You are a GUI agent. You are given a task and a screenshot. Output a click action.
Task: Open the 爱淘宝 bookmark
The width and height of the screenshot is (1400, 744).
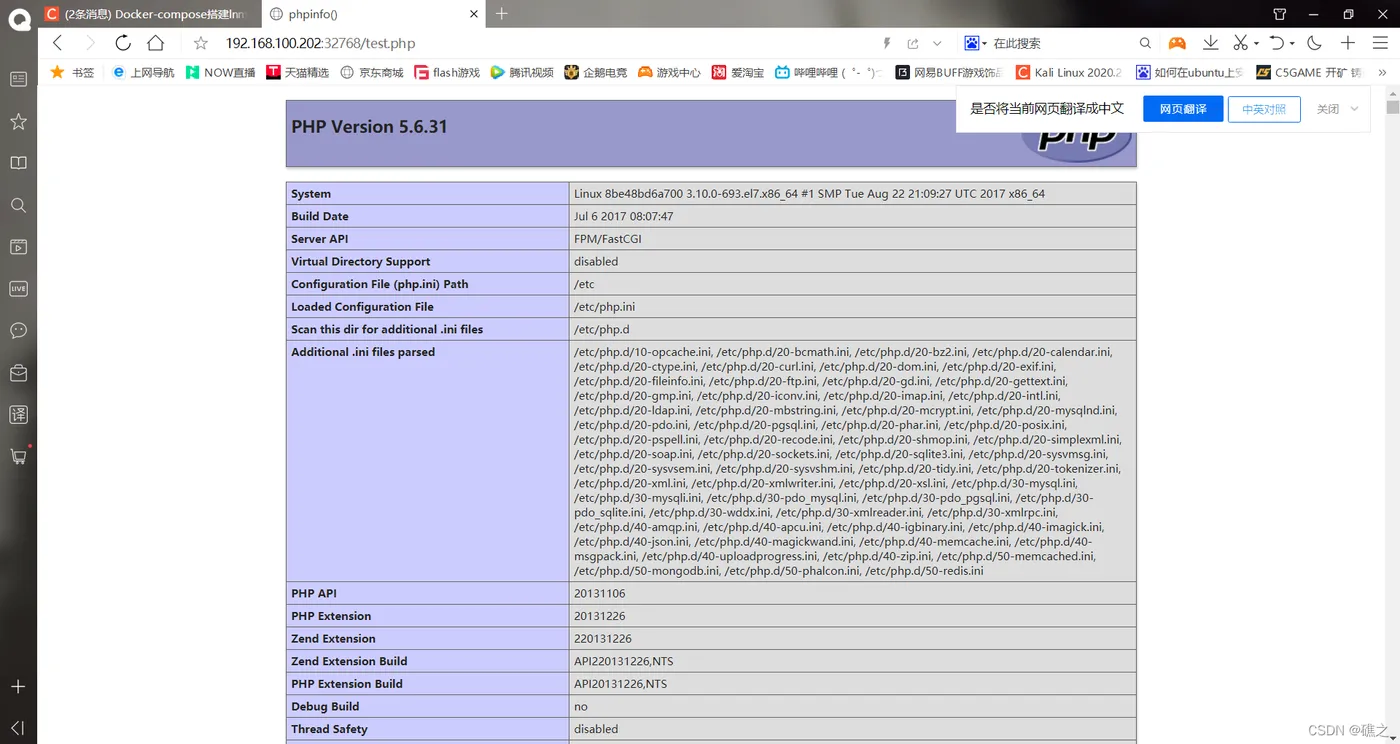pyautogui.click(x=738, y=72)
